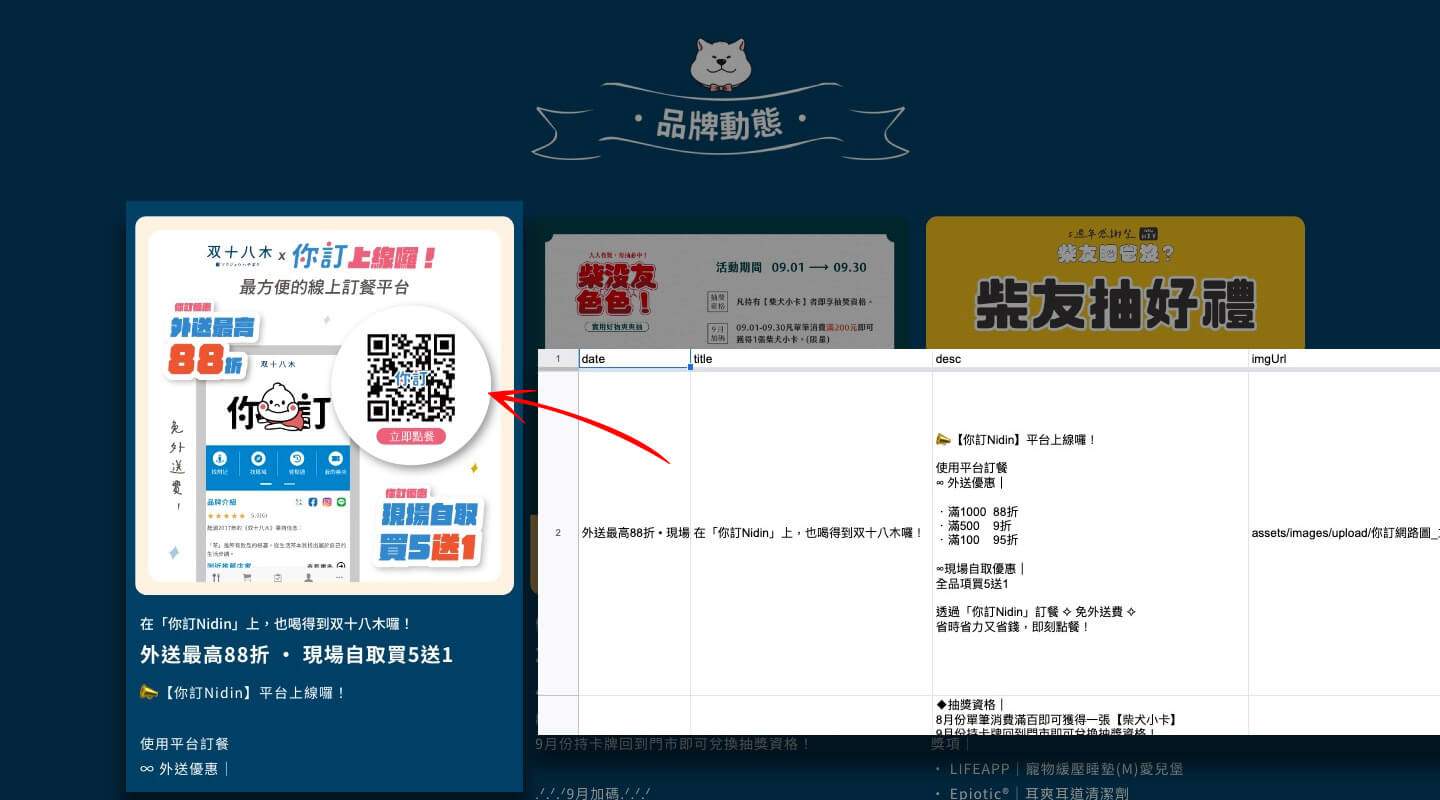The height and width of the screenshot is (800, 1440).
Task: Click the Shiba dog logo above 品牌動態
Action: (x=719, y=63)
